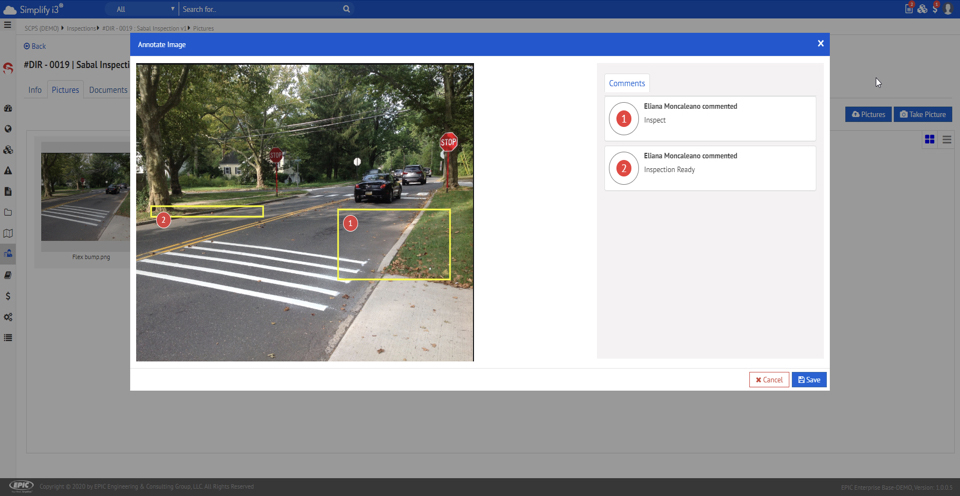The height and width of the screenshot is (496, 960).
Task: Click the Save button in Annotate Image dialog
Action: [809, 380]
